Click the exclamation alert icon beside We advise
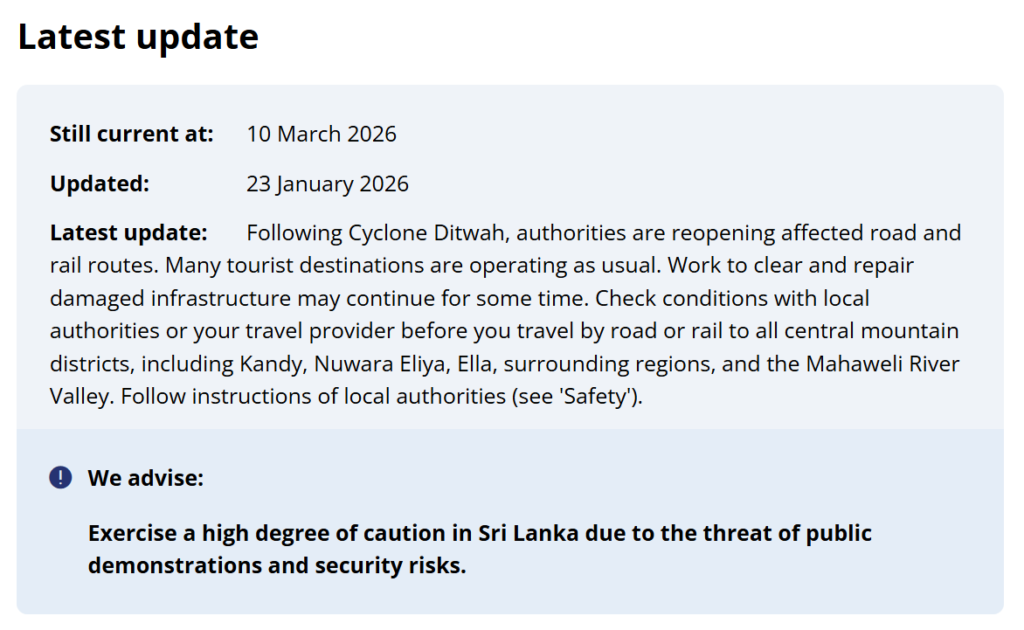Screen dimensions: 1024x630 (60, 478)
